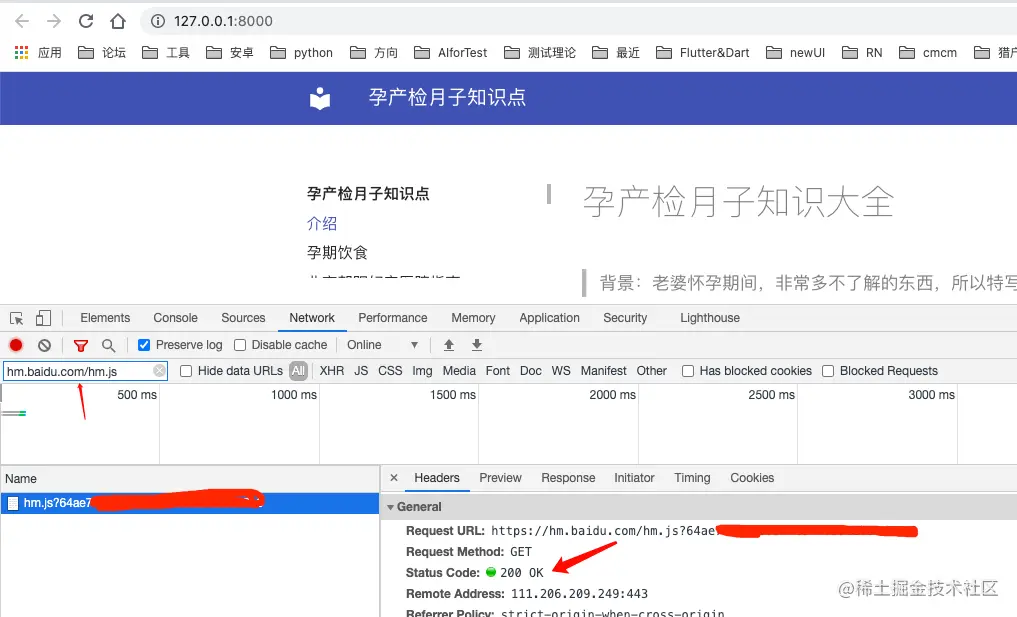Open the AIforTest bookmark folder
The height and width of the screenshot is (617, 1017).
coord(451,53)
